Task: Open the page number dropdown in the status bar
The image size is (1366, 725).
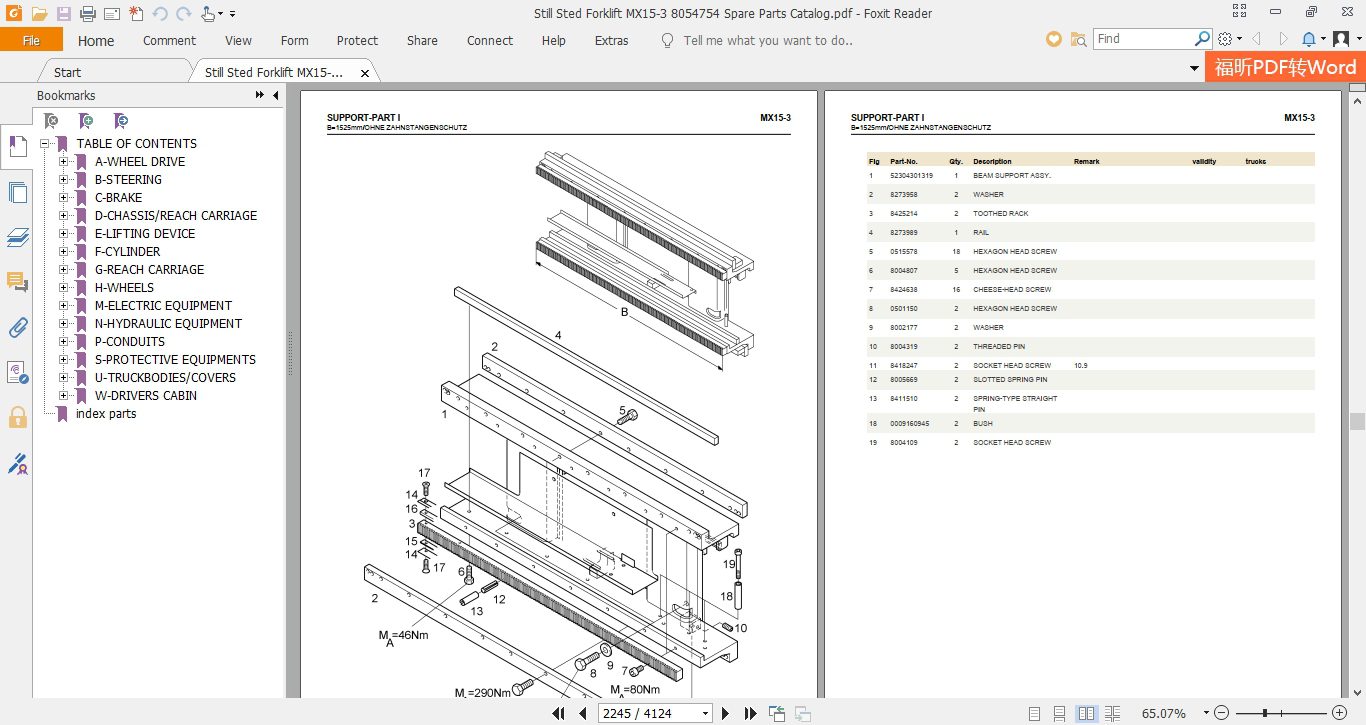Action: (705, 713)
